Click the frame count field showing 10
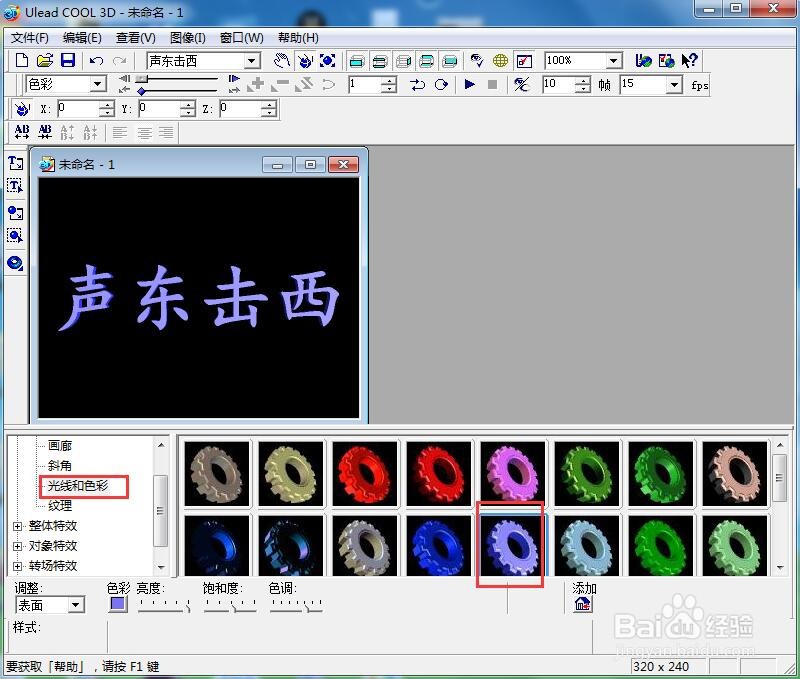This screenshot has height=679, width=800. (558, 84)
